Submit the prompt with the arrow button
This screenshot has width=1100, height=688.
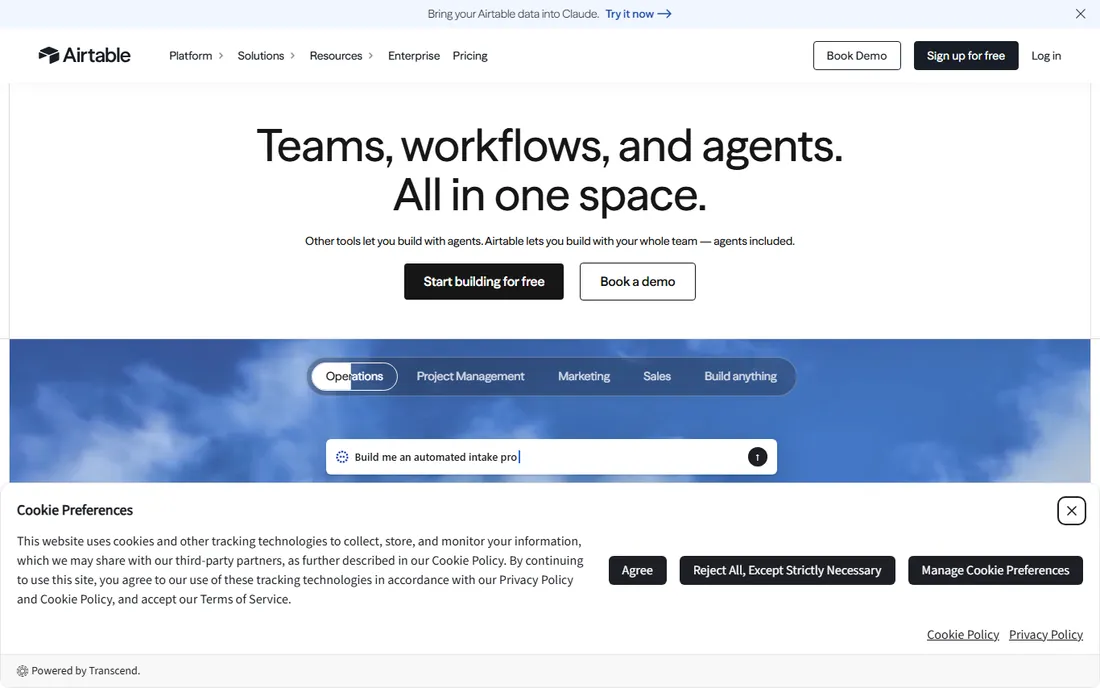tap(757, 457)
